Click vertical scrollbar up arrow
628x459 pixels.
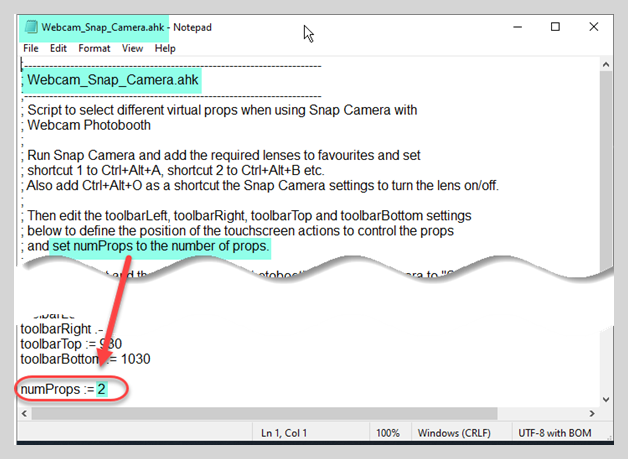point(606,64)
